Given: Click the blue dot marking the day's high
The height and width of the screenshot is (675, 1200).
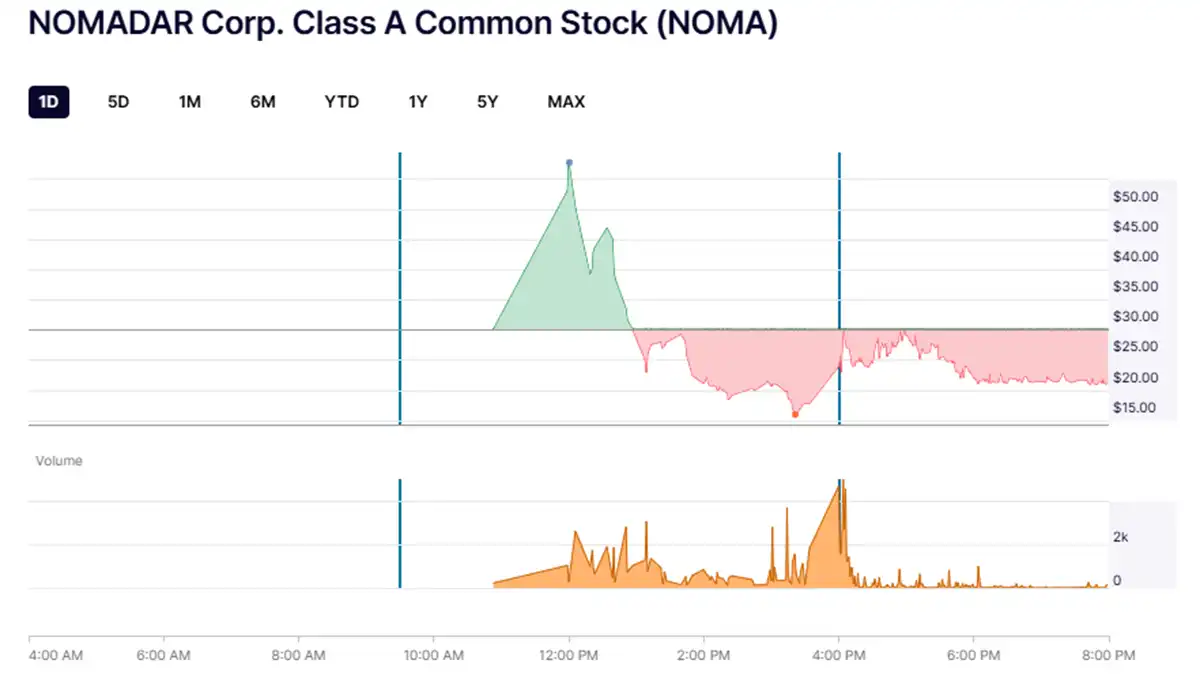Looking at the screenshot, I should [x=569, y=161].
